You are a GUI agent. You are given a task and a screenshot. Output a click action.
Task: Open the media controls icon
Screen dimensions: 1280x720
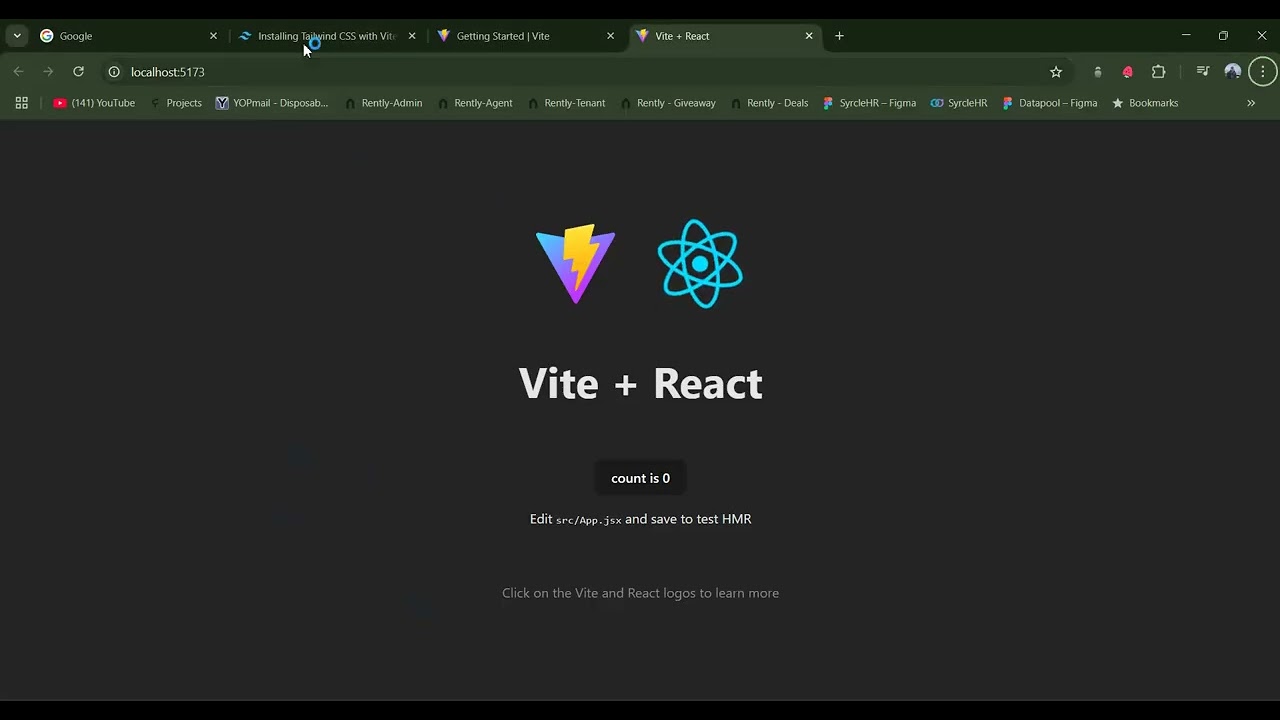pyautogui.click(x=1203, y=72)
